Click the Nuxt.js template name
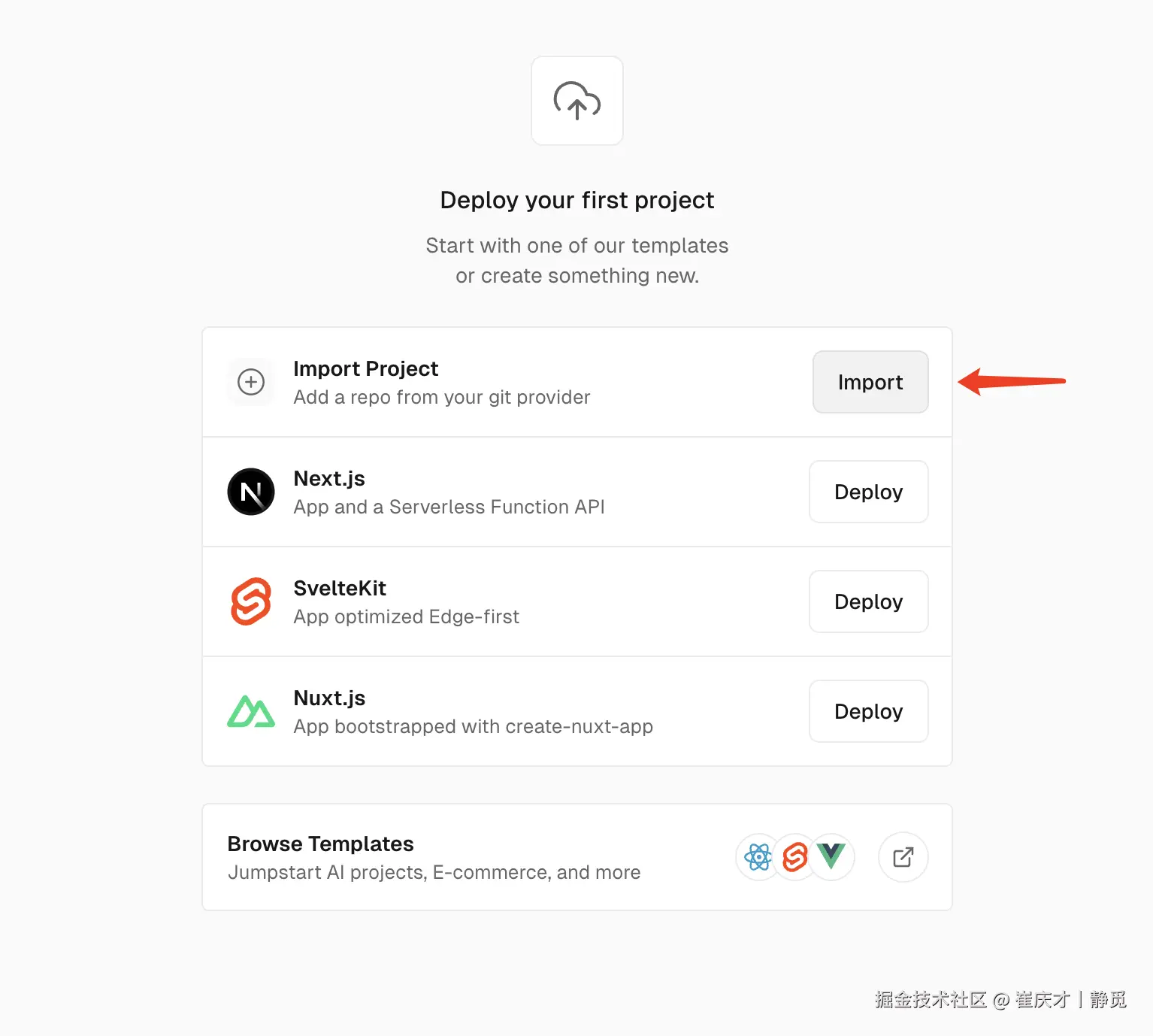This screenshot has width=1153, height=1036. pos(329,698)
